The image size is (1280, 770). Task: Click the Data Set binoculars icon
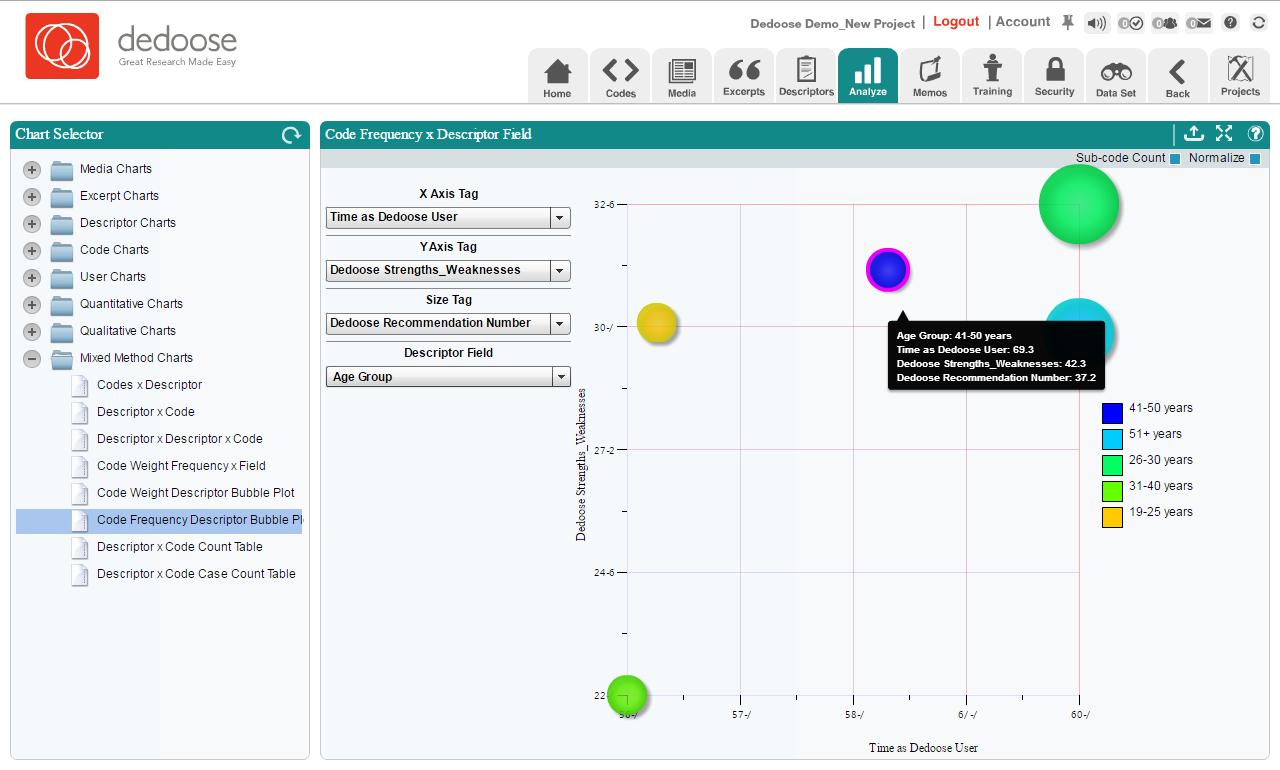pos(1116,76)
